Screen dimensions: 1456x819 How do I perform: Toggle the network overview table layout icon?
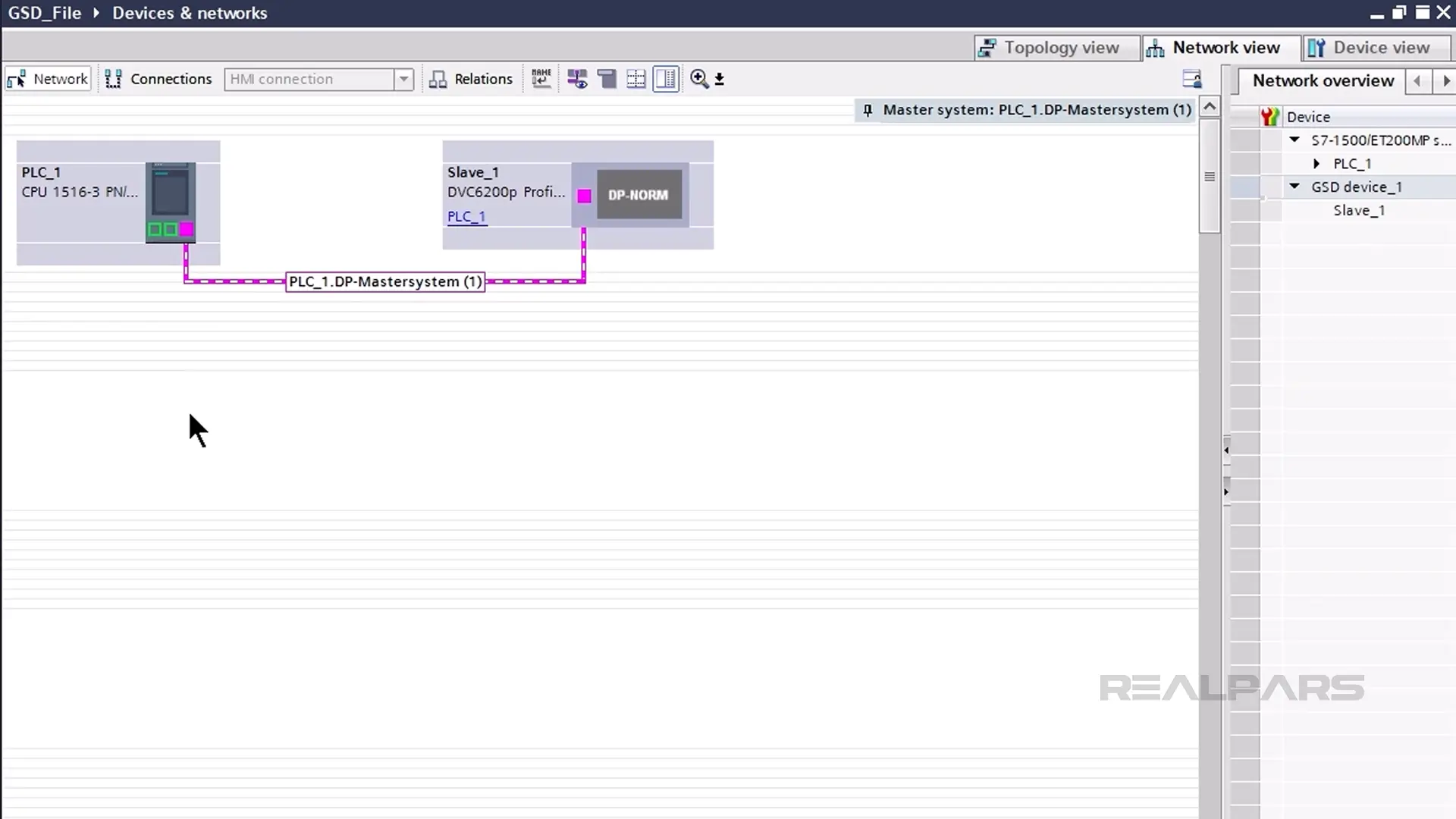pos(666,79)
